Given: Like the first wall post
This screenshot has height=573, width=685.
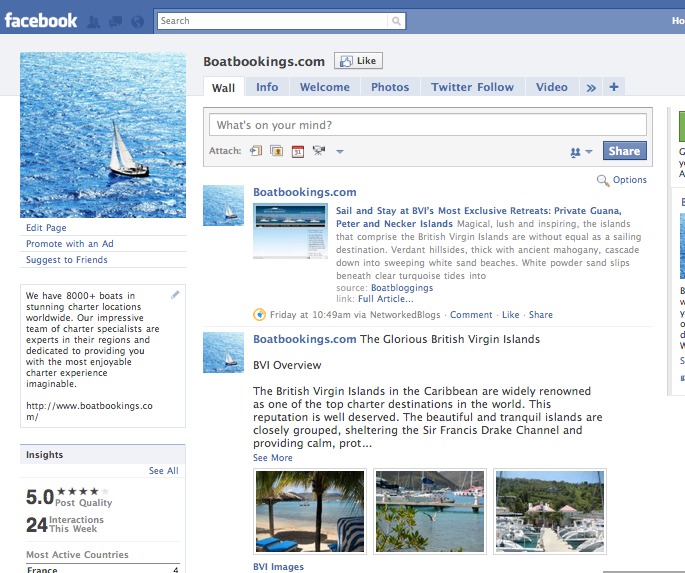Looking at the screenshot, I should 511,315.
